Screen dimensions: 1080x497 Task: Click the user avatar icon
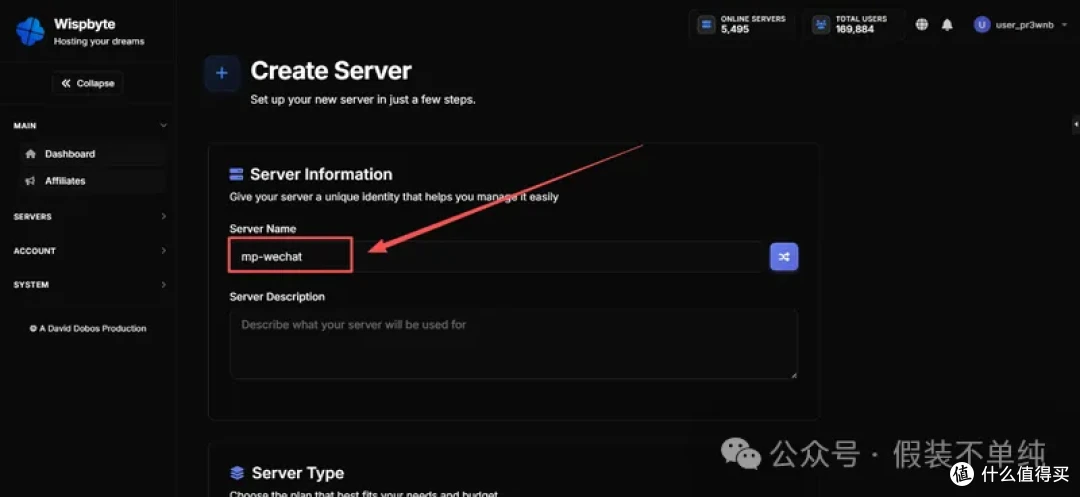982,25
